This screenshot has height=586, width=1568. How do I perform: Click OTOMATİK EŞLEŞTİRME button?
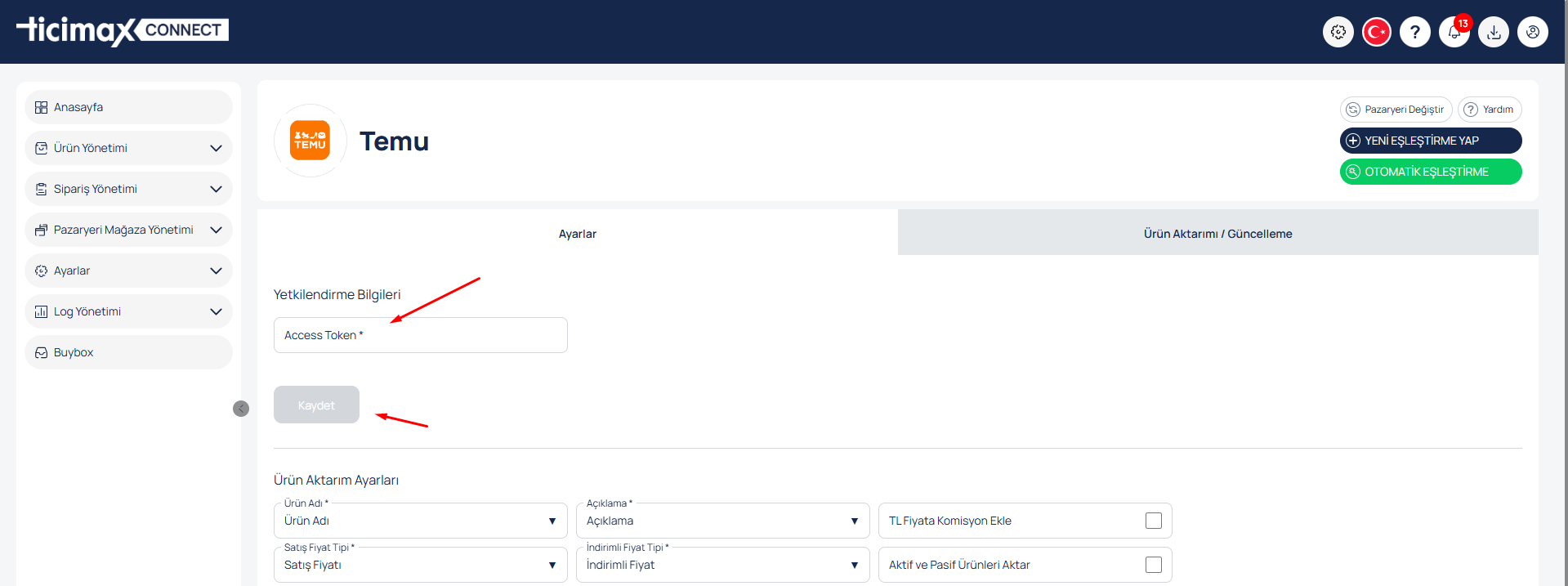click(x=1431, y=172)
